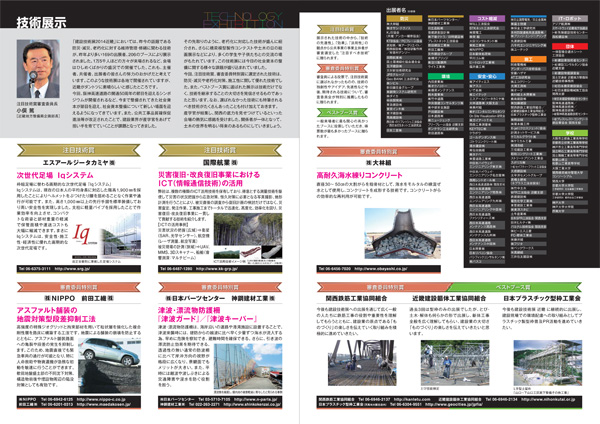The height and width of the screenshot is (424, 600).
Task: Click the TECHNOLOGY EXHIBITION colored heading
Action: (x=243, y=20)
